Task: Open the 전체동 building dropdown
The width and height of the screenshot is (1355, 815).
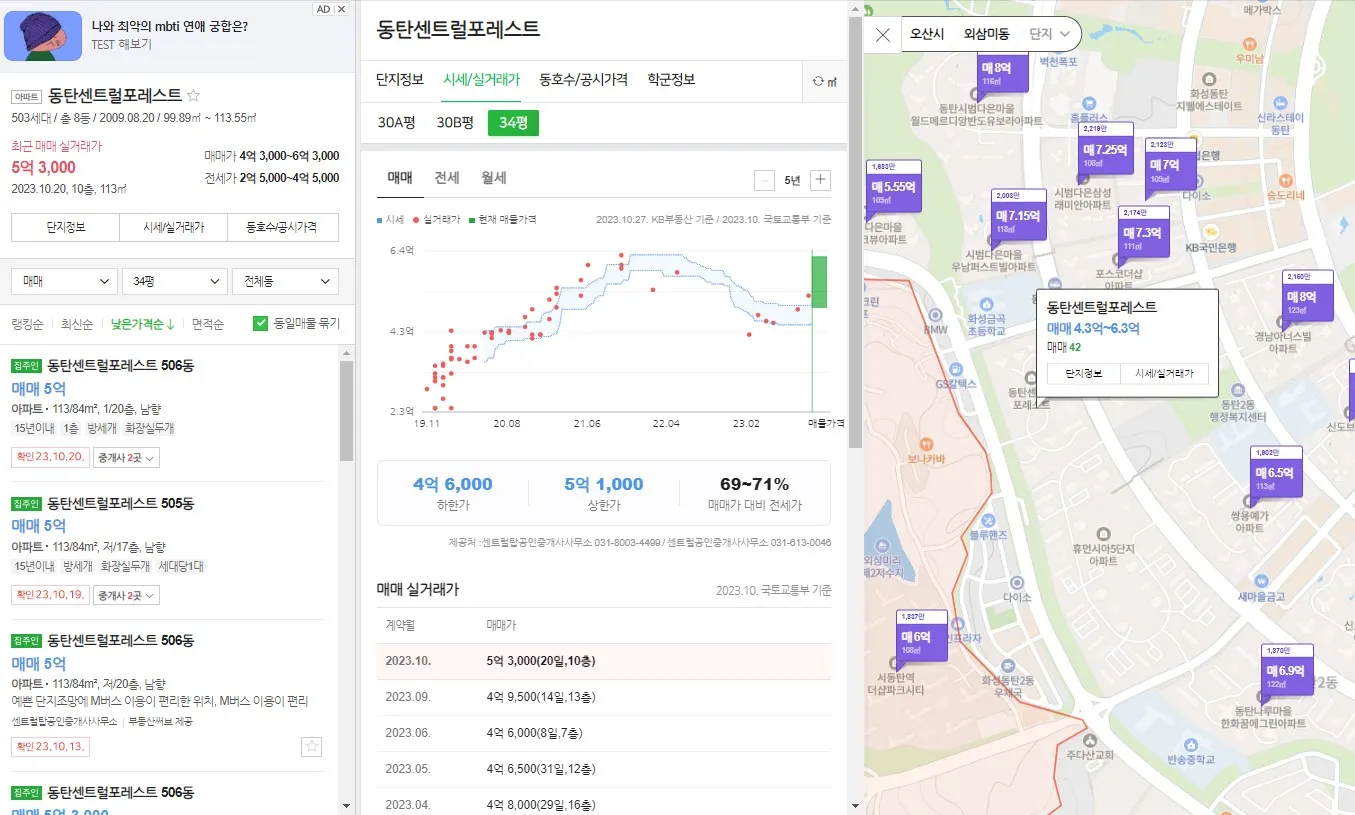Action: [285, 281]
